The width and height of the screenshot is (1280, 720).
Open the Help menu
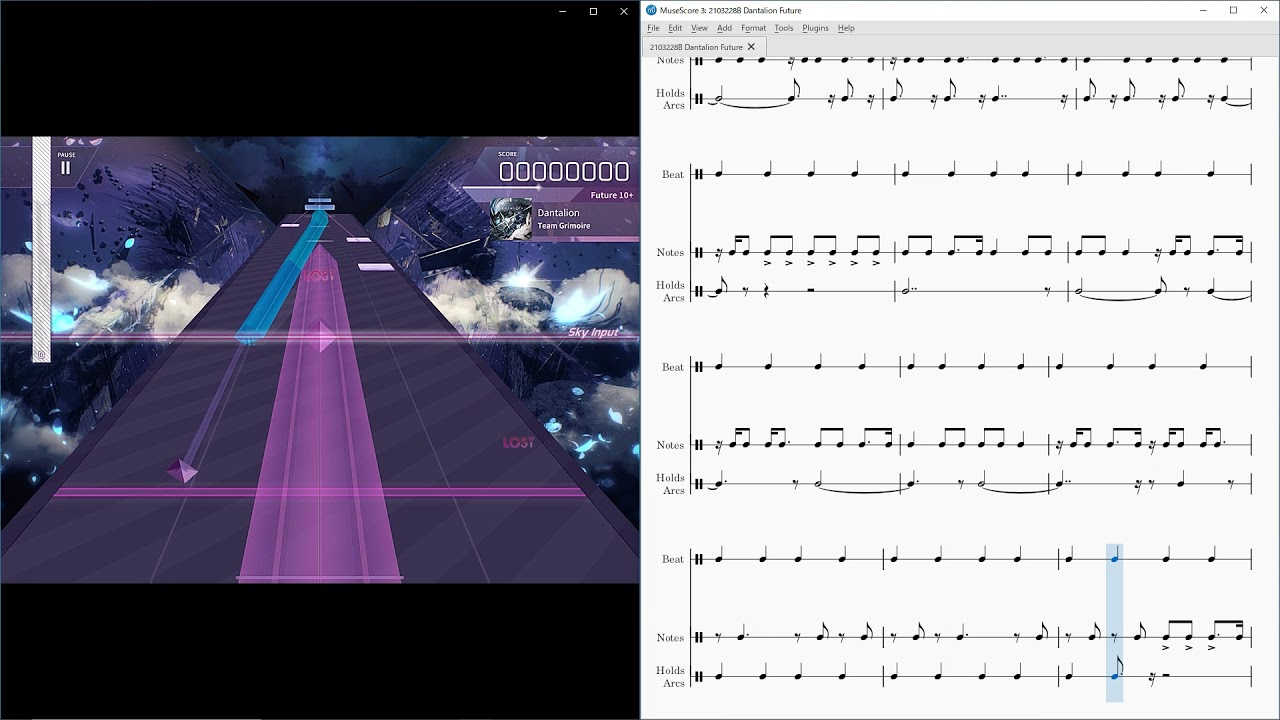click(x=846, y=28)
